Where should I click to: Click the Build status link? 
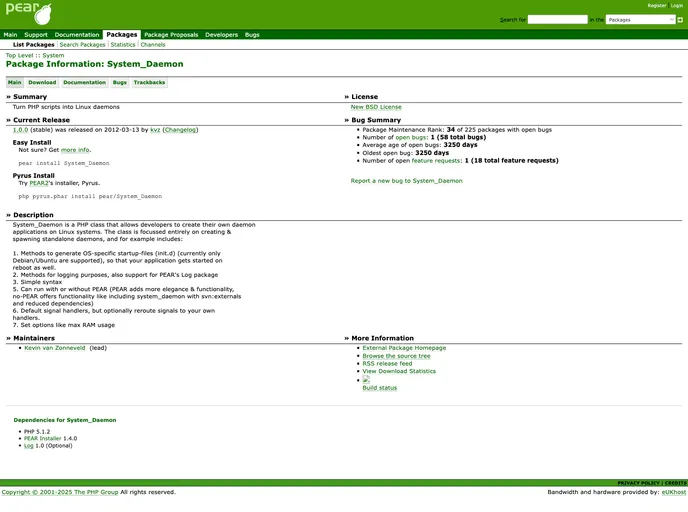(380, 388)
